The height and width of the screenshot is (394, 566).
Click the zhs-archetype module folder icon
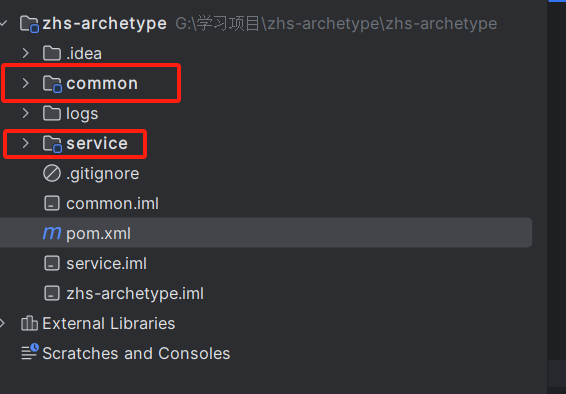(30, 24)
